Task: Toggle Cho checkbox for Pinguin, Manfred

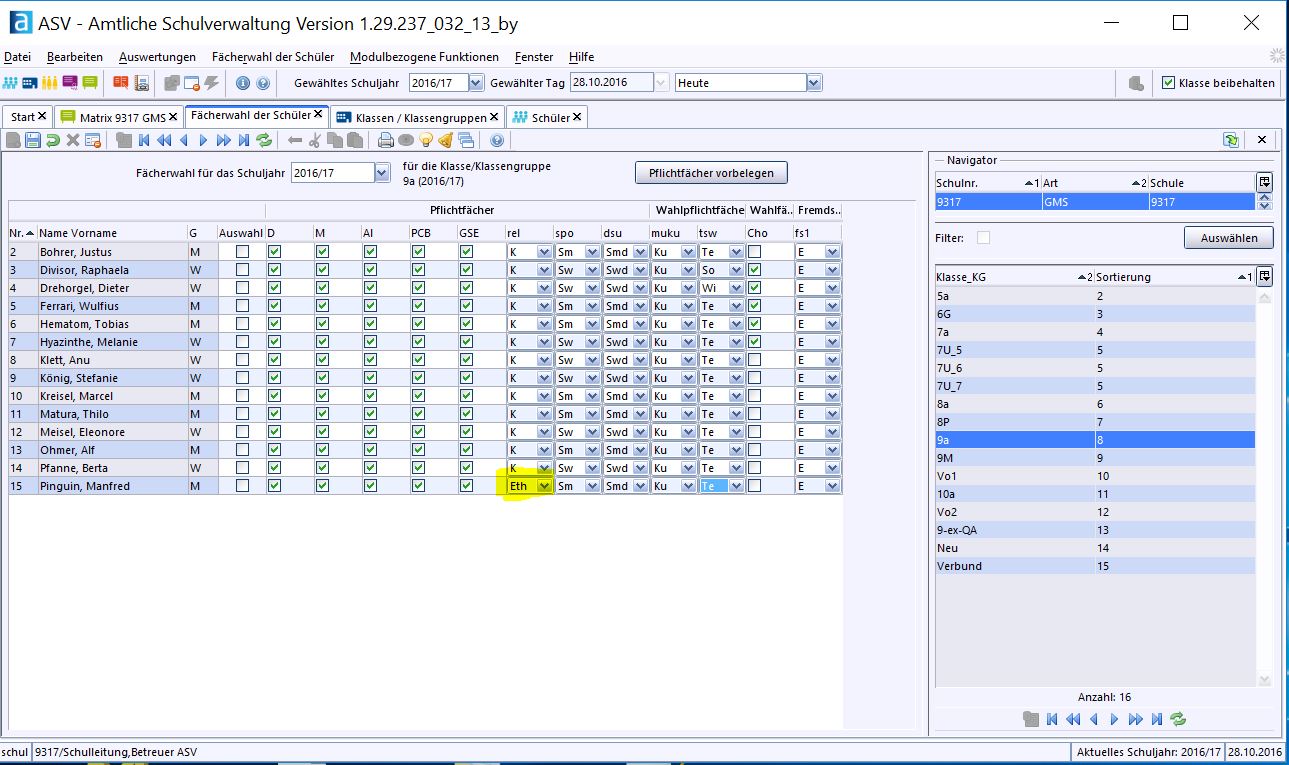Action: point(754,486)
